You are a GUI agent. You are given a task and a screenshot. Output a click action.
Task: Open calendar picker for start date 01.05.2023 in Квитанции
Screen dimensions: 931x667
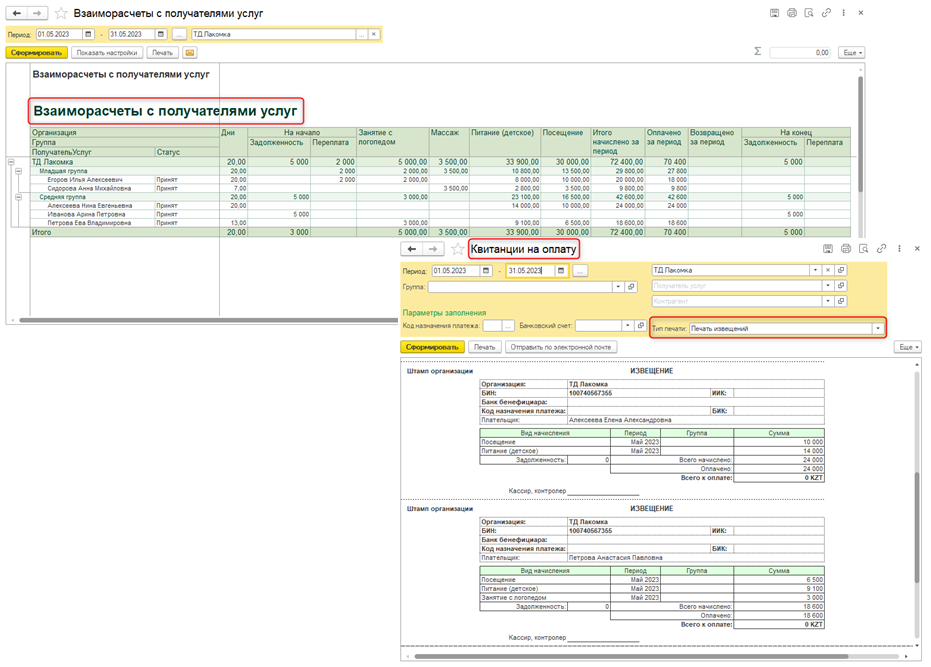(486, 271)
